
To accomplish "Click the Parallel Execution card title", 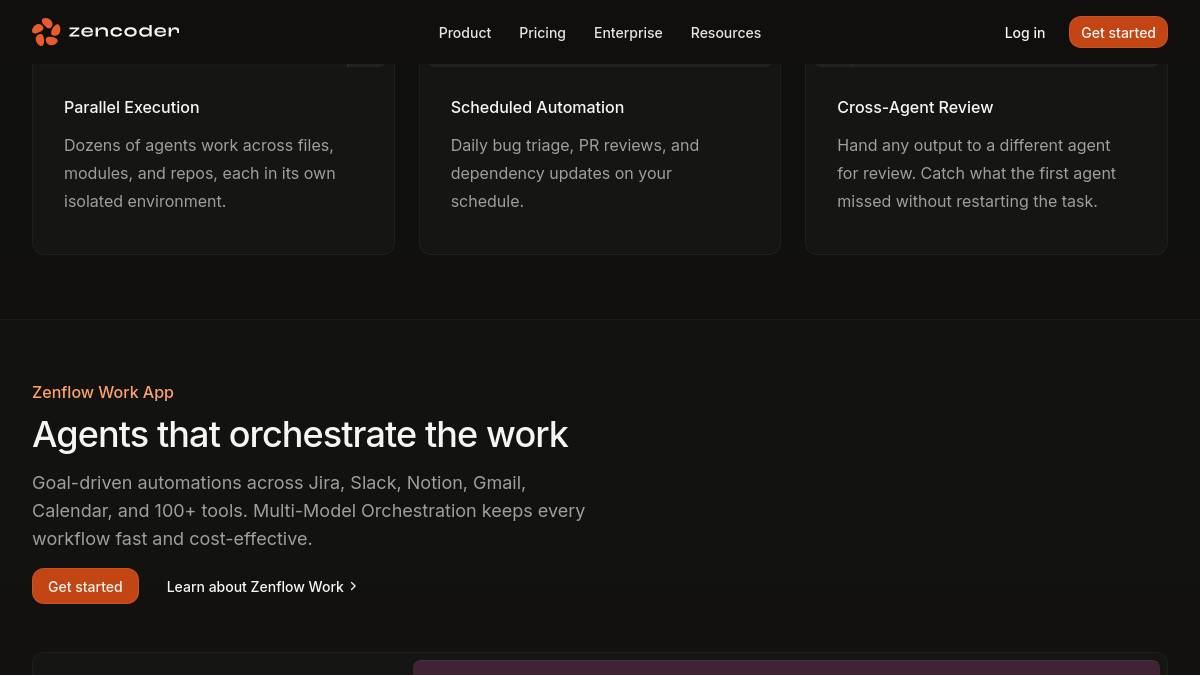I will (x=132, y=107).
